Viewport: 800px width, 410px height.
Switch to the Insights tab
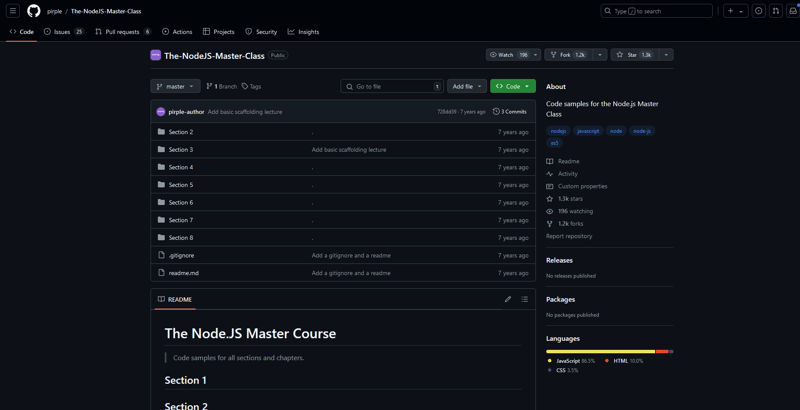304,32
